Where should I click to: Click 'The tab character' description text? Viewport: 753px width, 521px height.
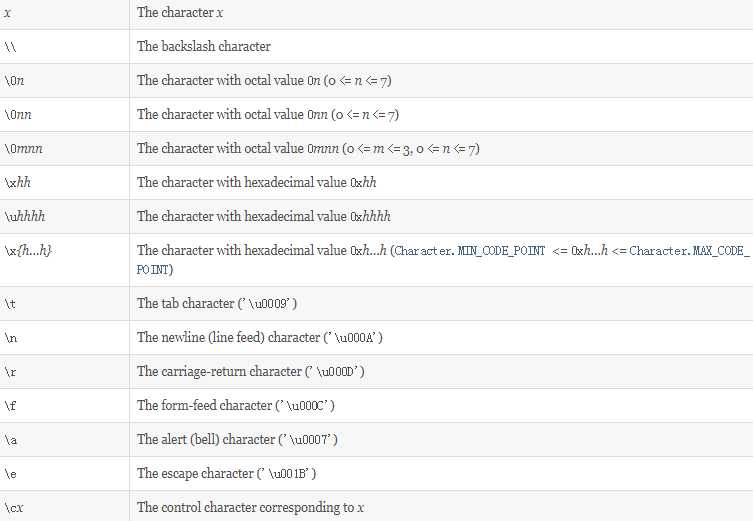click(x=217, y=303)
